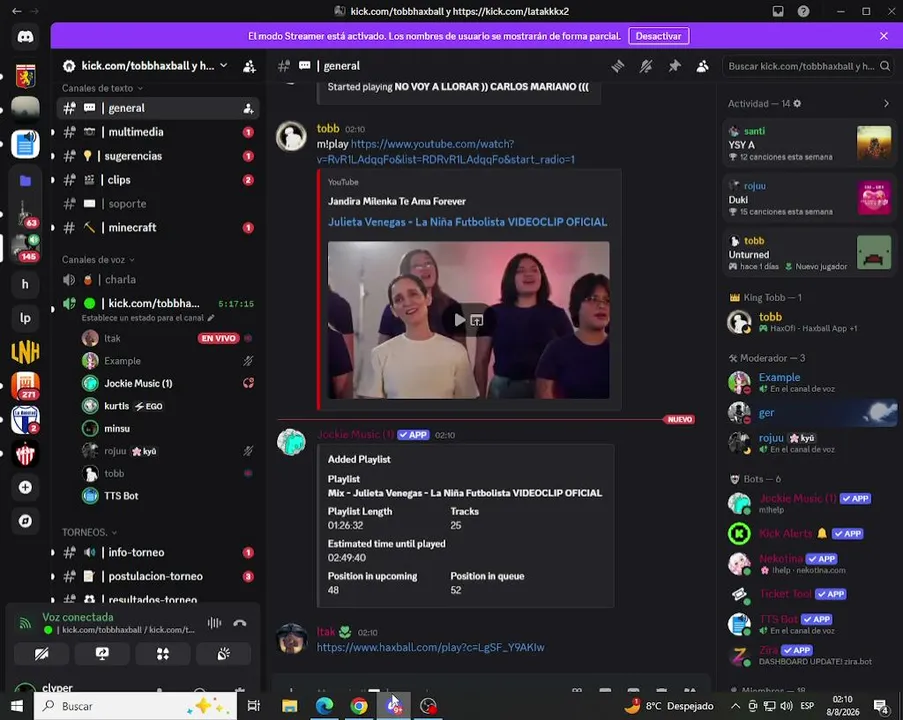This screenshot has height=720, width=903.
Task: Open activities button in voice panel
Action: (163, 654)
